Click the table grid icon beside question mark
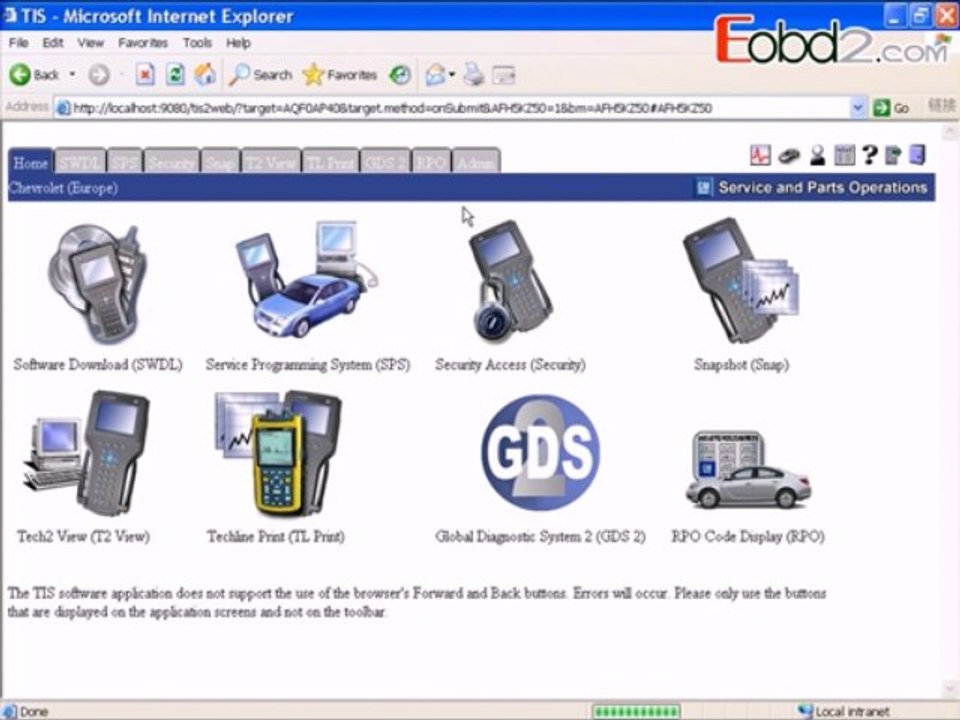Image resolution: width=960 pixels, height=720 pixels. coord(844,155)
